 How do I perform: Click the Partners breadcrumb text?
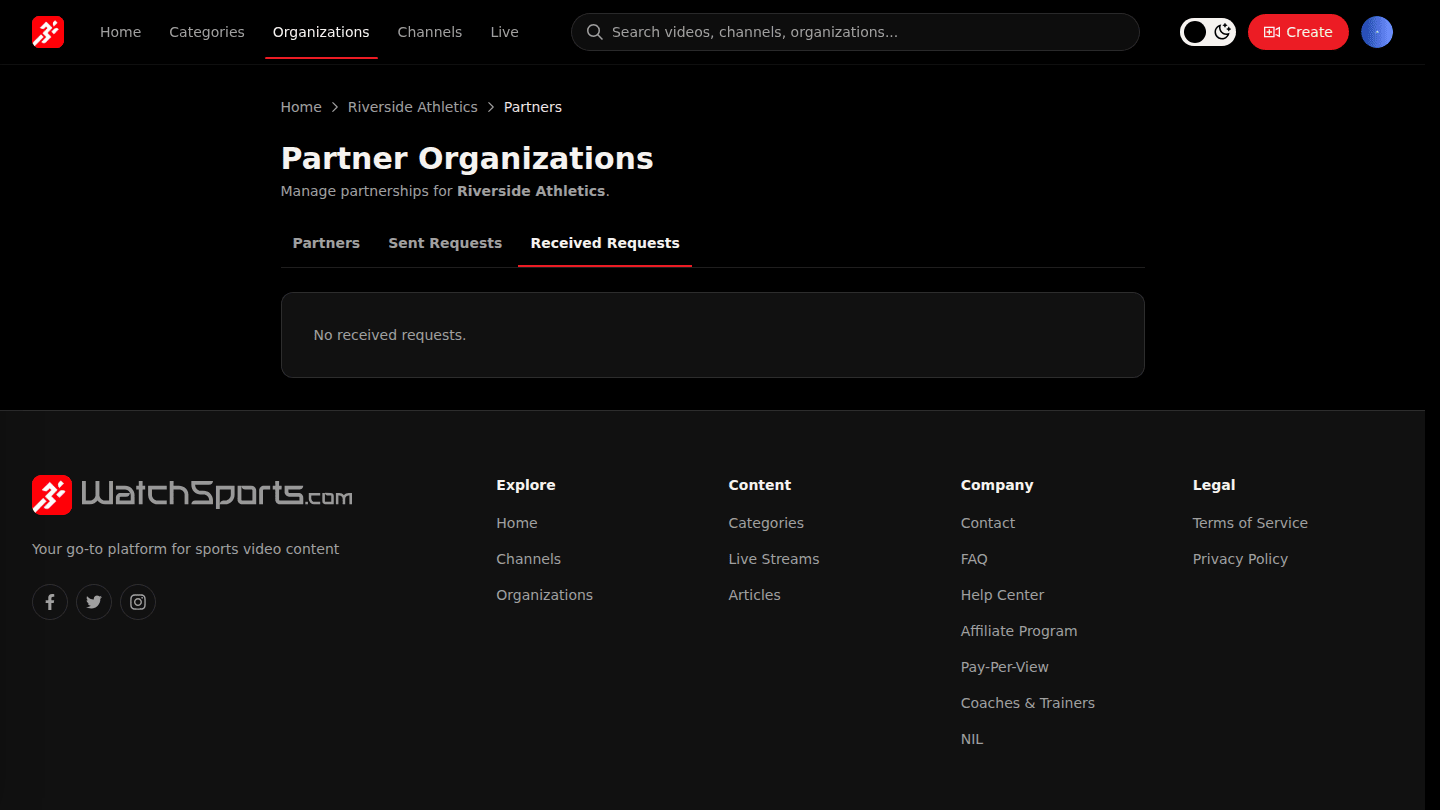(533, 107)
